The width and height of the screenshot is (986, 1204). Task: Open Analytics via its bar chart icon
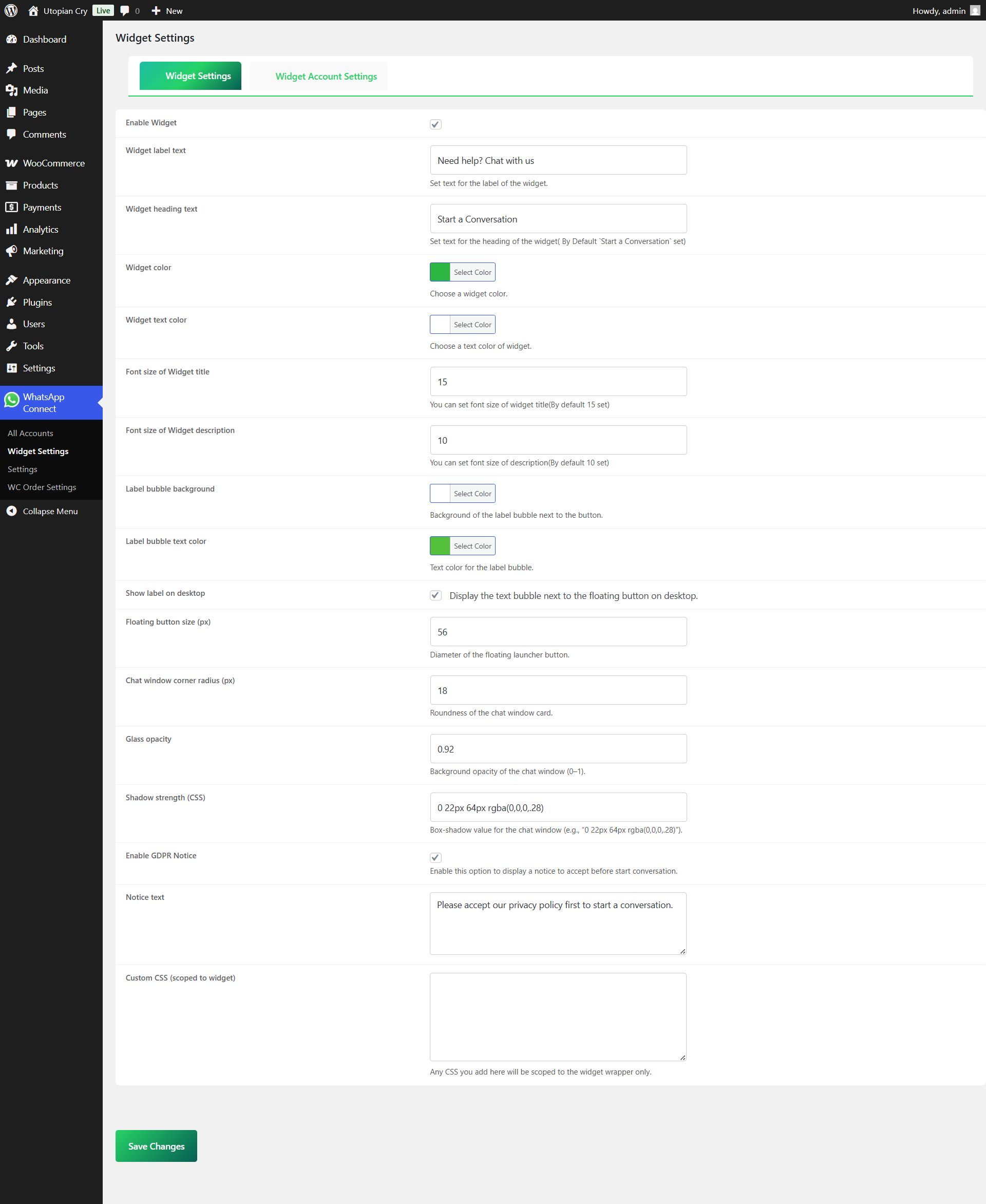(11, 229)
